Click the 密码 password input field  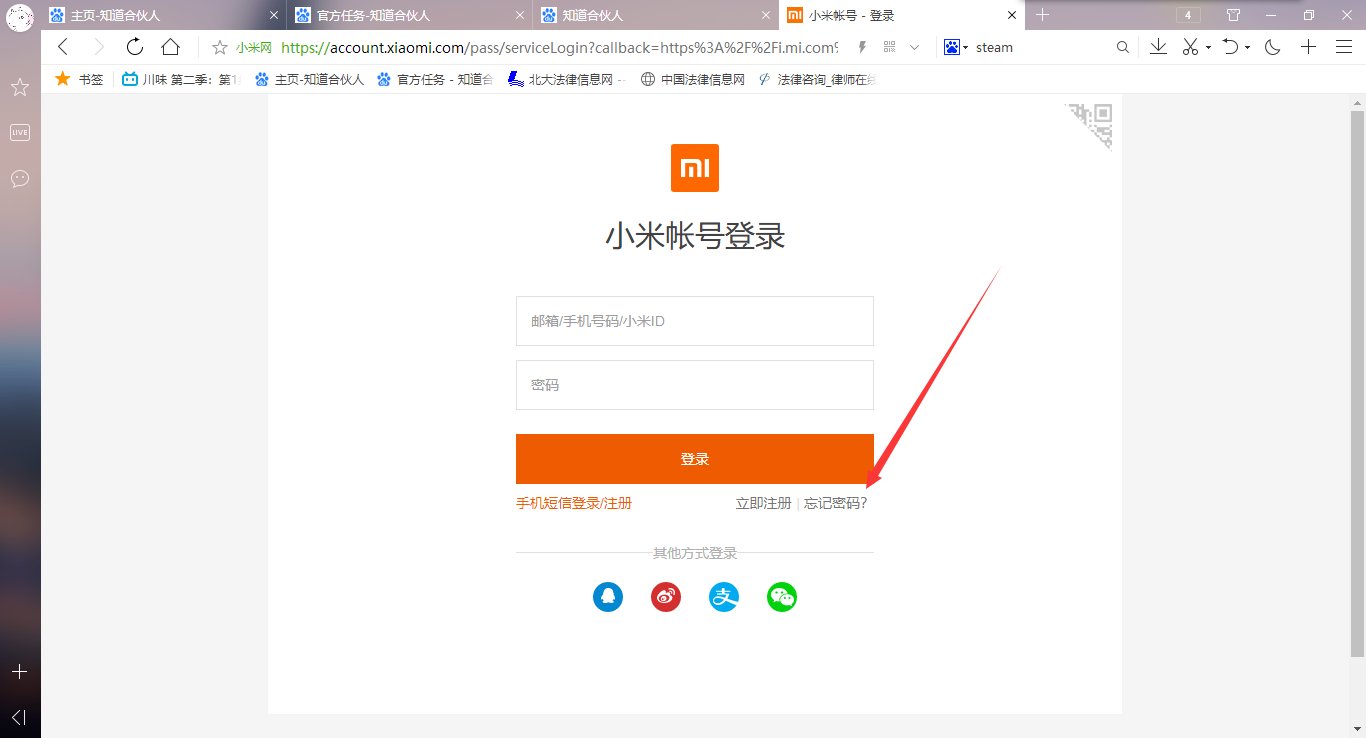coord(694,385)
